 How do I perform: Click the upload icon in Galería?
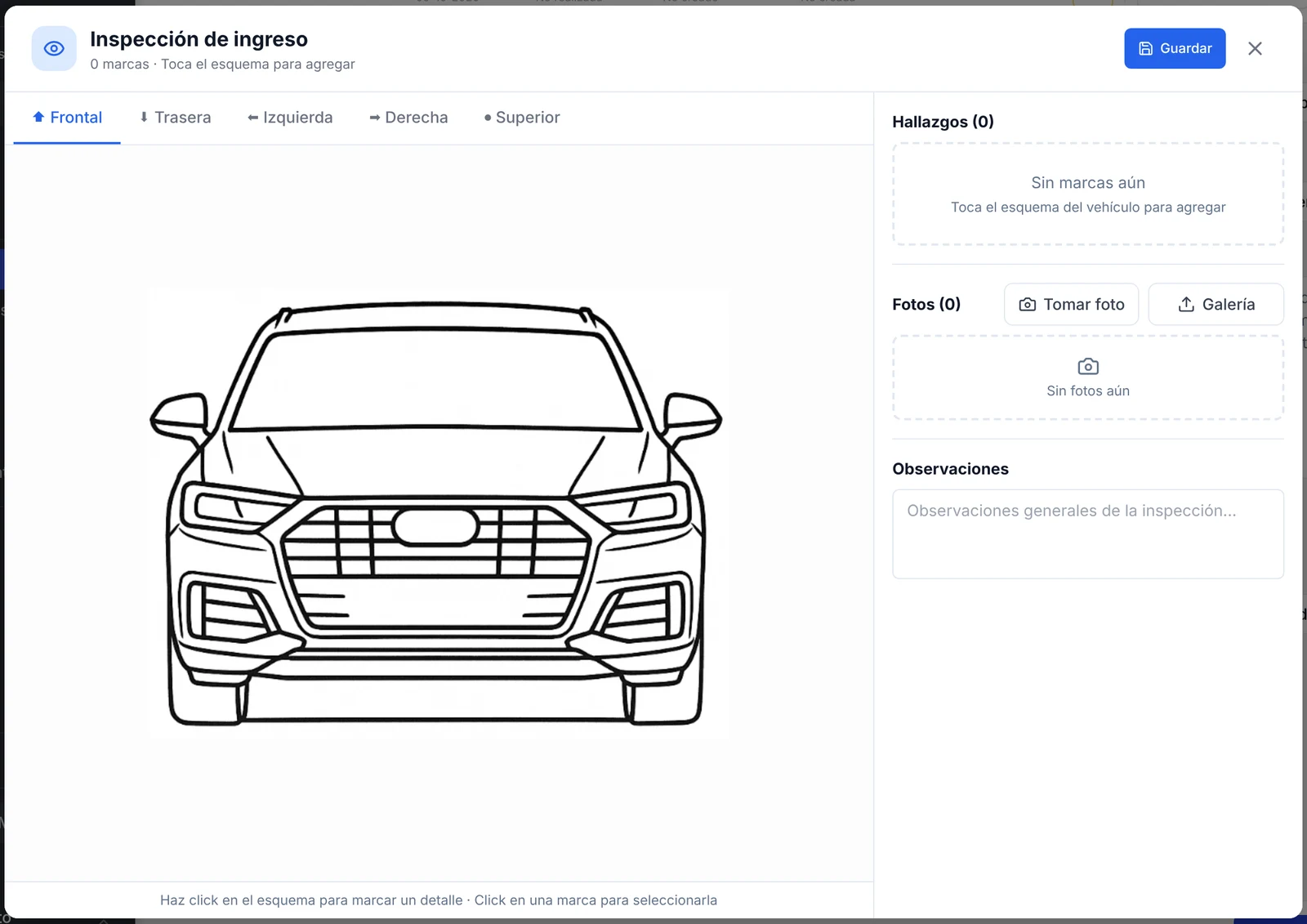point(1186,305)
